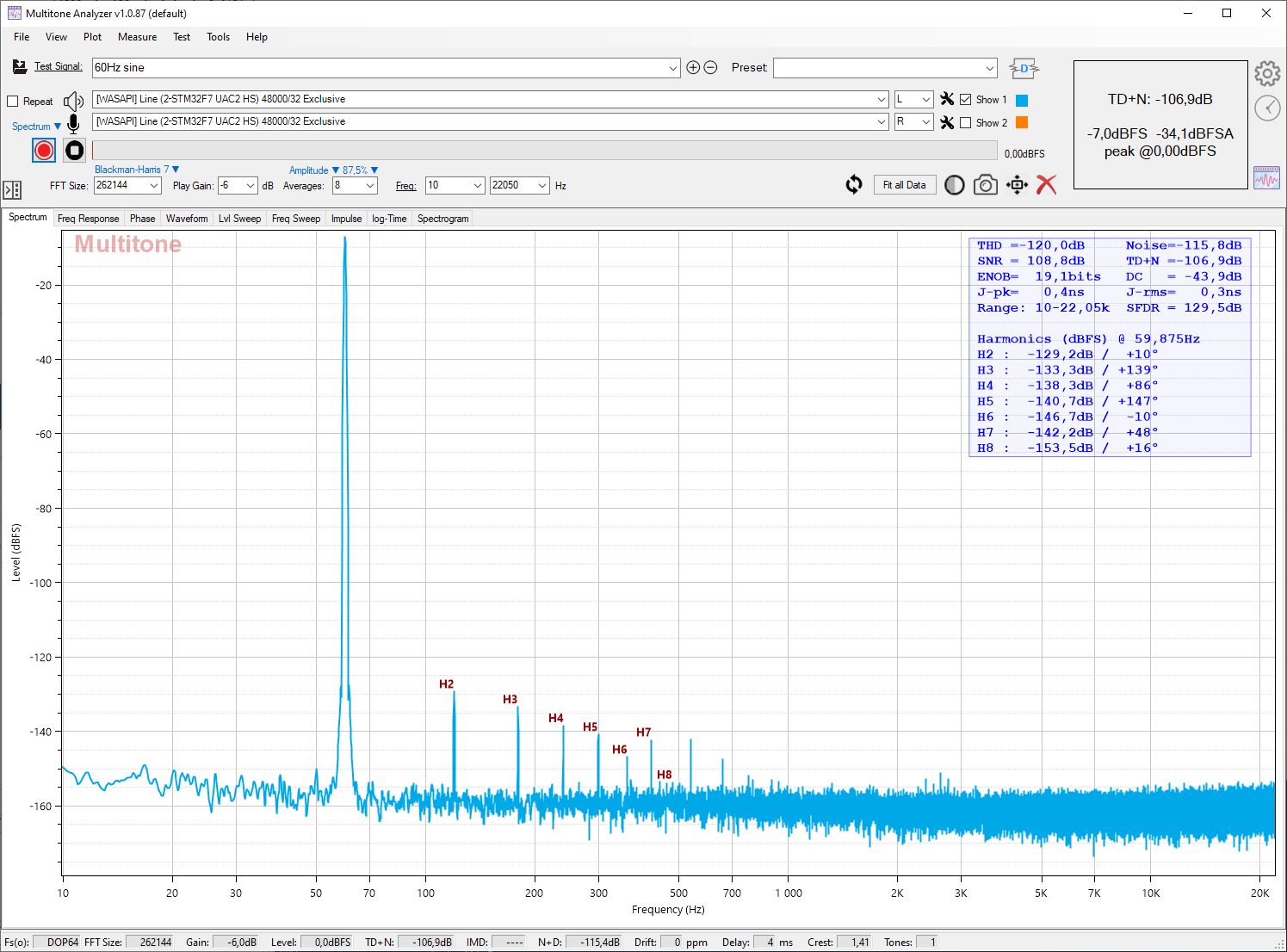1287x952 pixels.
Task: Click the refresh cycle arrows icon
Action: 854,185
